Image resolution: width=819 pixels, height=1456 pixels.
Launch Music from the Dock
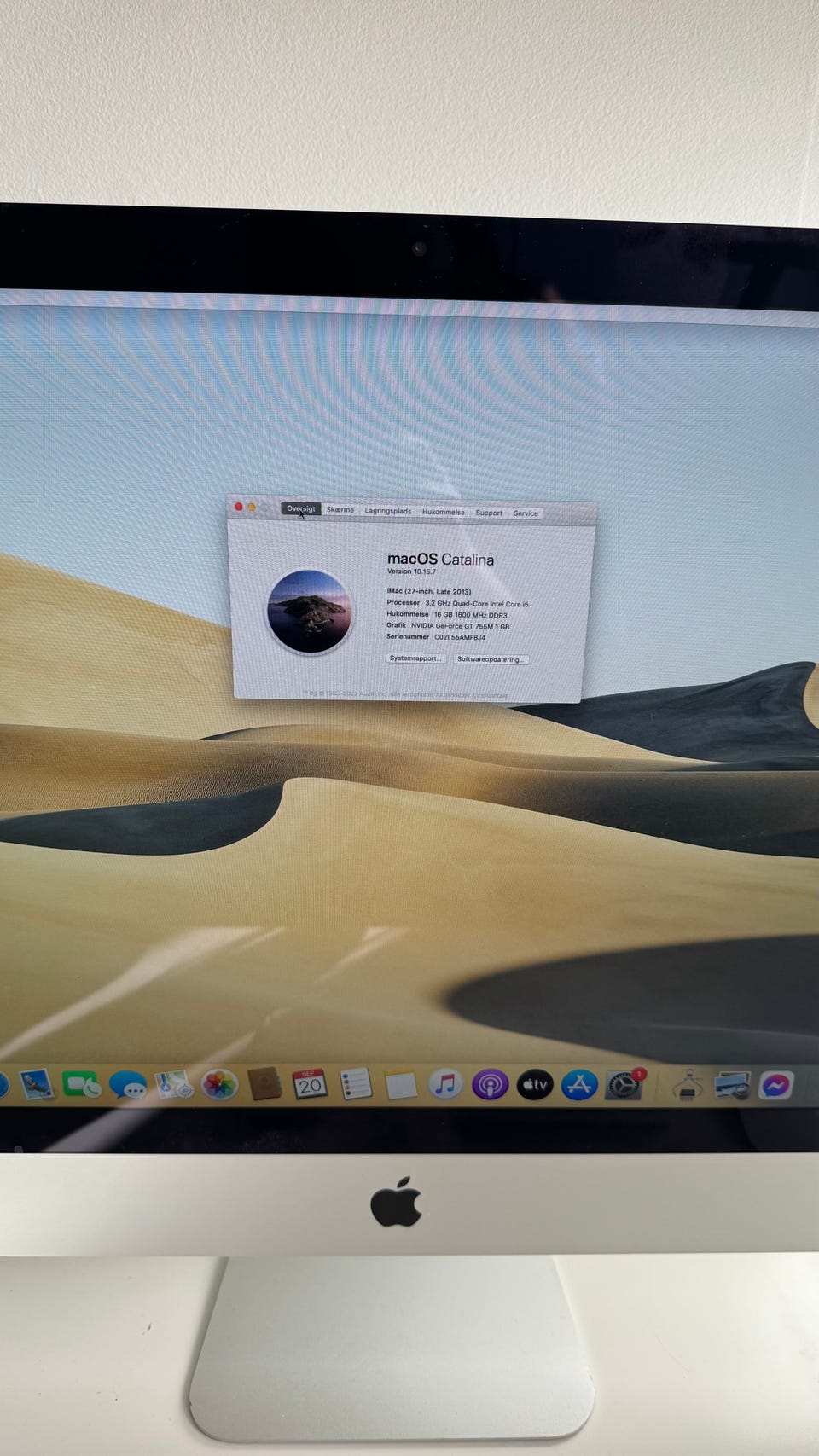[444, 1084]
